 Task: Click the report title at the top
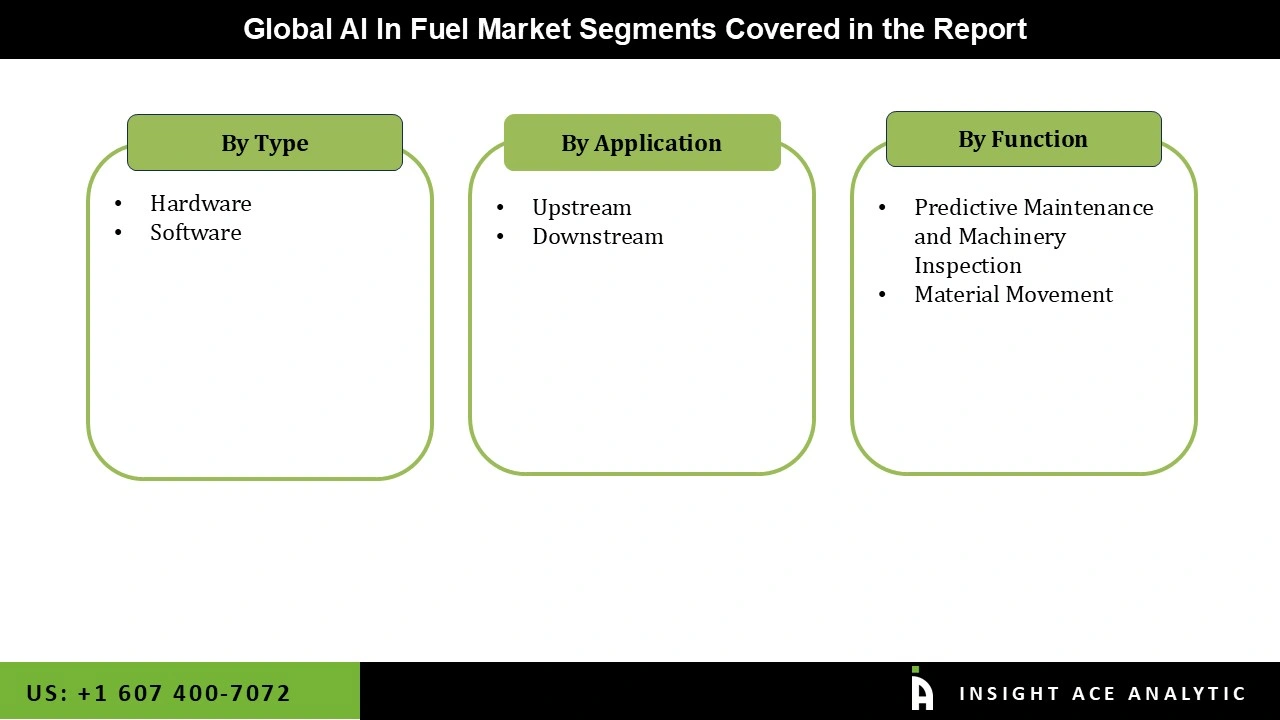634,29
